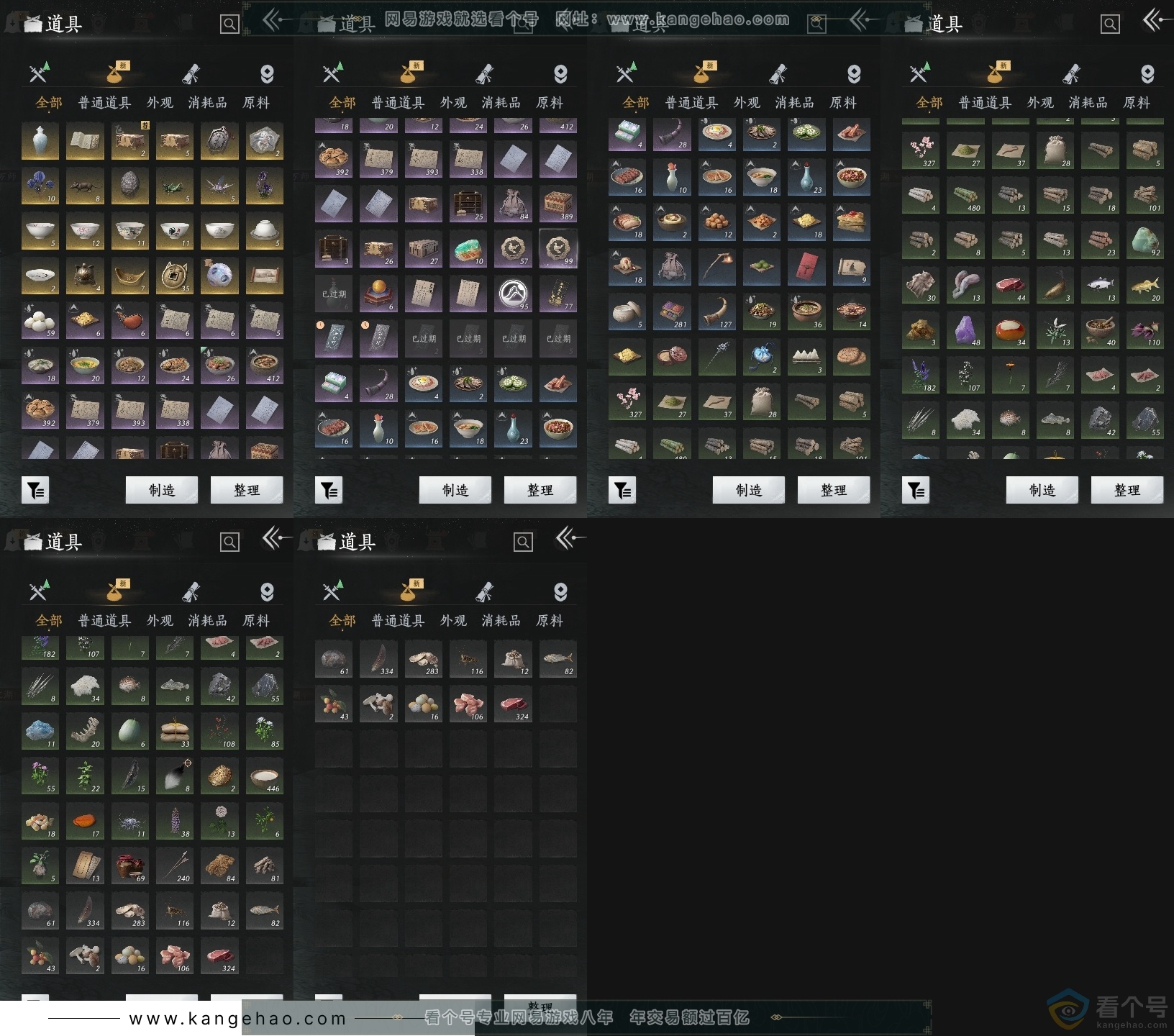This screenshot has width=1174, height=1036.
Task: Click 整理 button in the third top panel
Action: click(x=834, y=490)
